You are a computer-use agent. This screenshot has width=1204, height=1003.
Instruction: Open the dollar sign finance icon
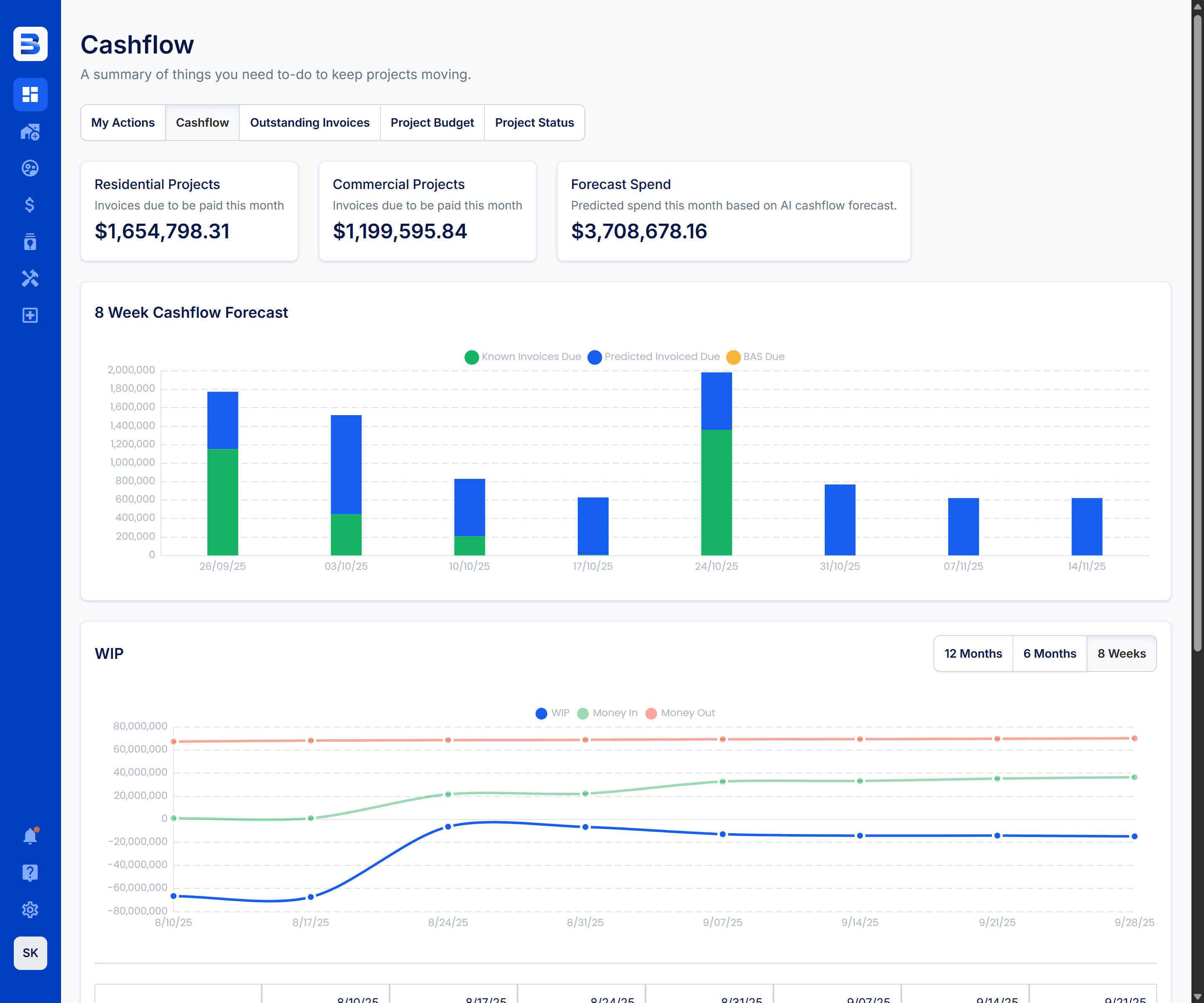click(x=30, y=205)
